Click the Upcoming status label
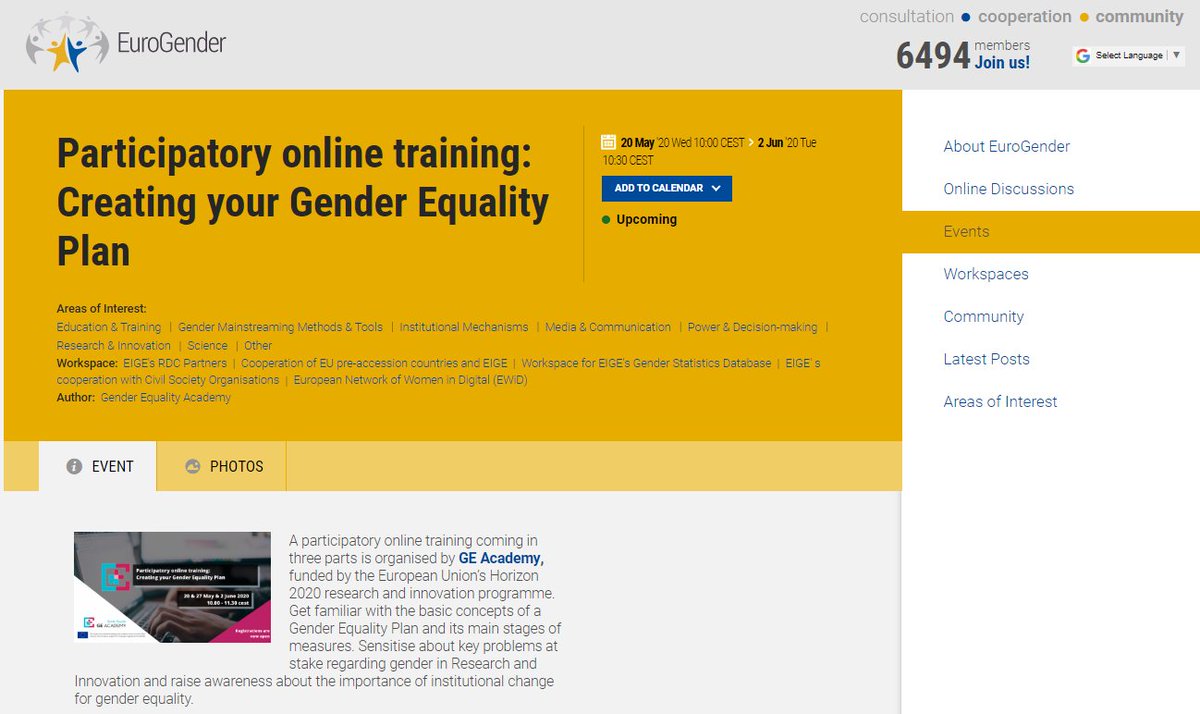Screen dimensions: 1200x714 coord(646,219)
